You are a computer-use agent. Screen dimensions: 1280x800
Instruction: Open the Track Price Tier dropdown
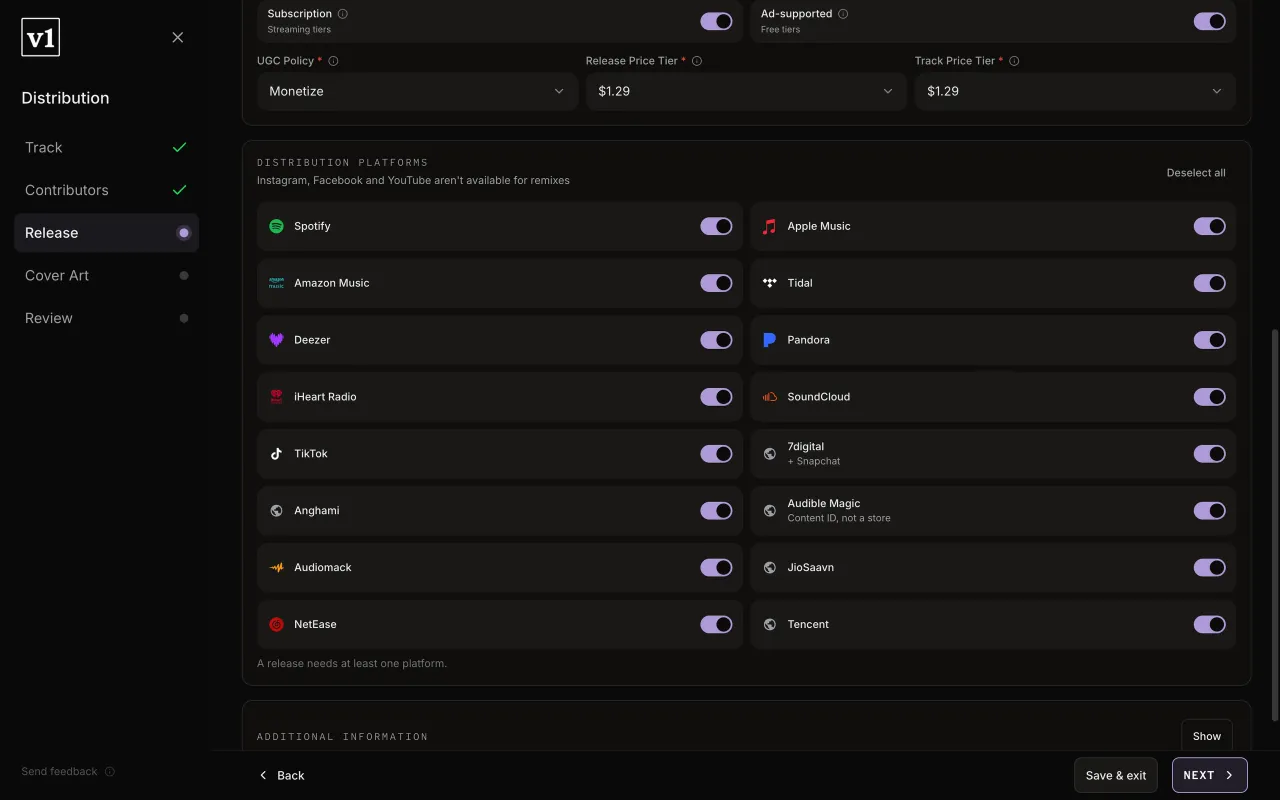pyautogui.click(x=1075, y=91)
